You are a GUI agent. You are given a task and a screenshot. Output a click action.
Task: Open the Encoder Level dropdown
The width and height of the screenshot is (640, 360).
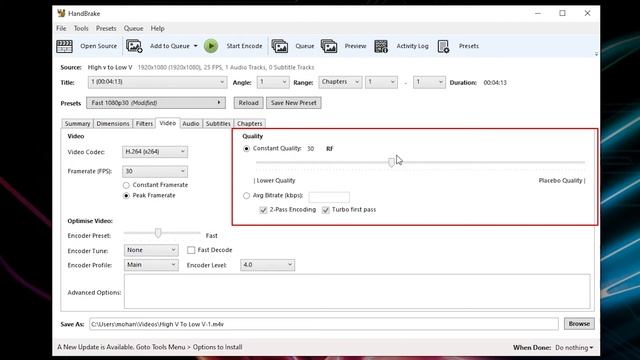(267, 265)
